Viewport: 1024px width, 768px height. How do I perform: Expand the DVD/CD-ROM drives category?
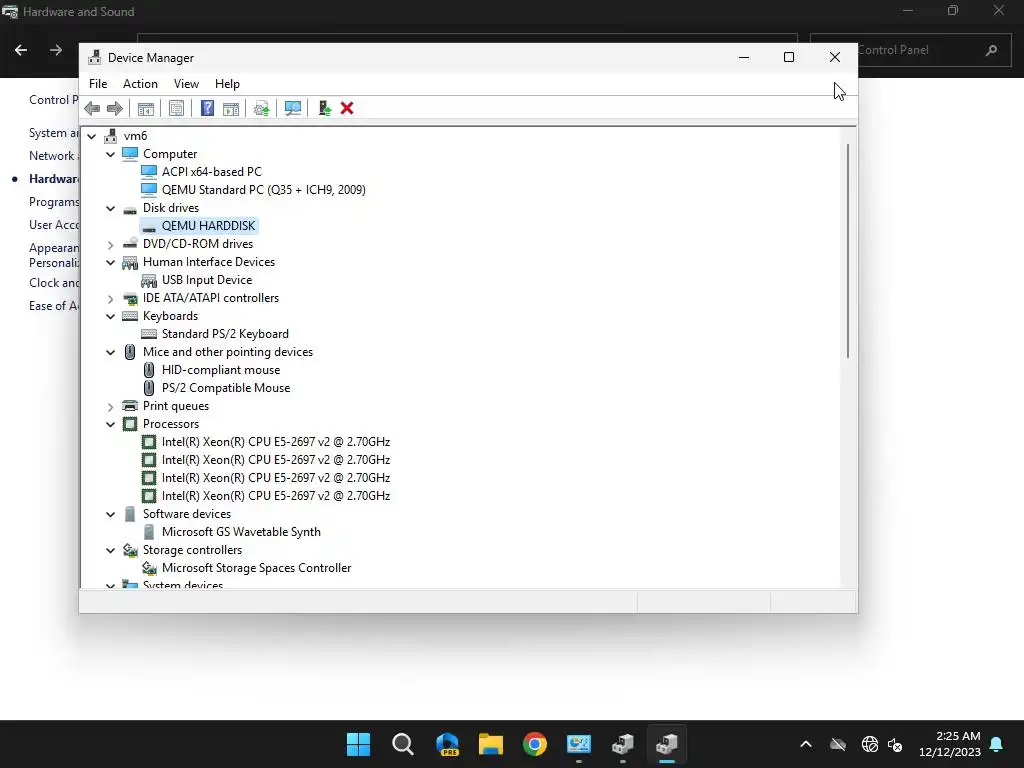point(110,244)
